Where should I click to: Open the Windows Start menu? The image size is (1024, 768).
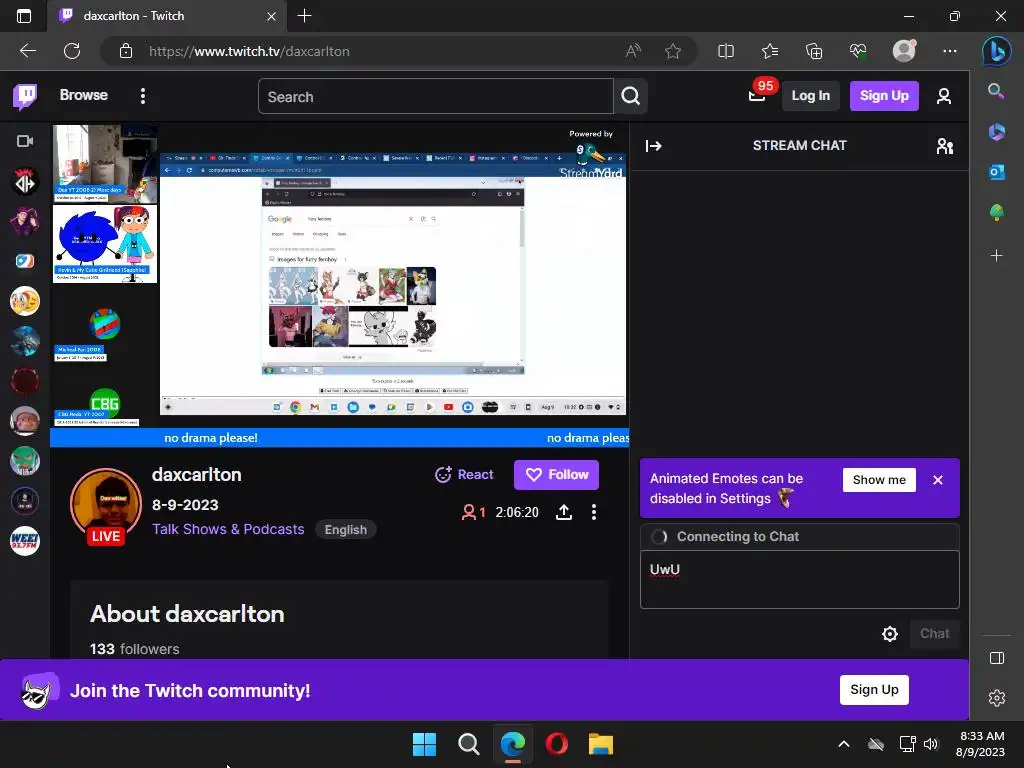tap(424, 744)
